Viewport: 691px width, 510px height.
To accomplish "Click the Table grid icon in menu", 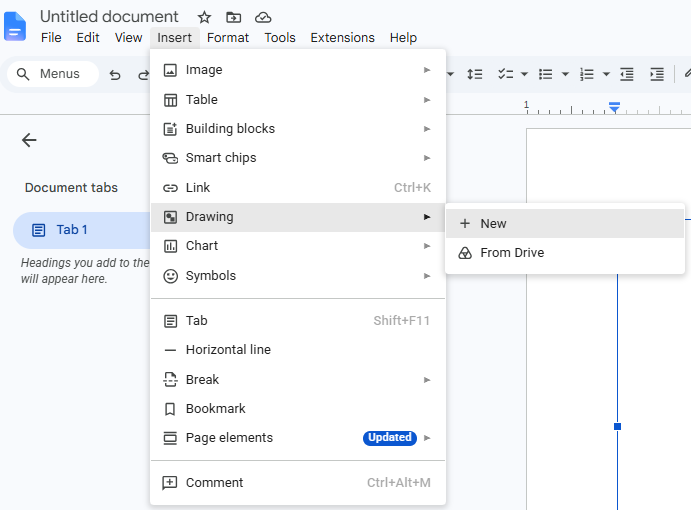I will pos(170,100).
